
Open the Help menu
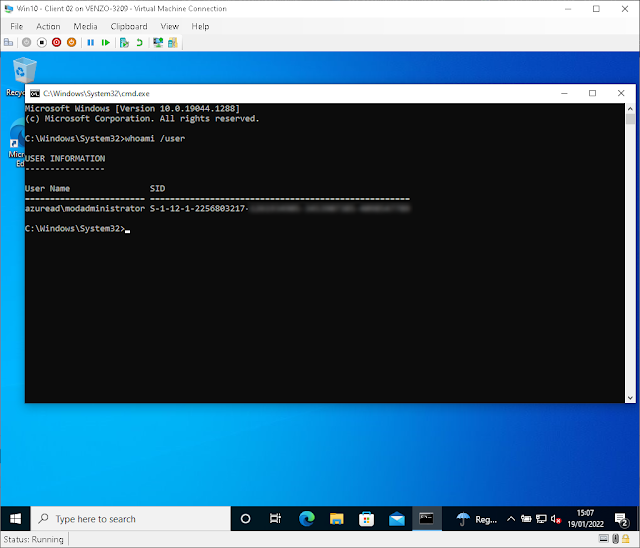click(200, 27)
